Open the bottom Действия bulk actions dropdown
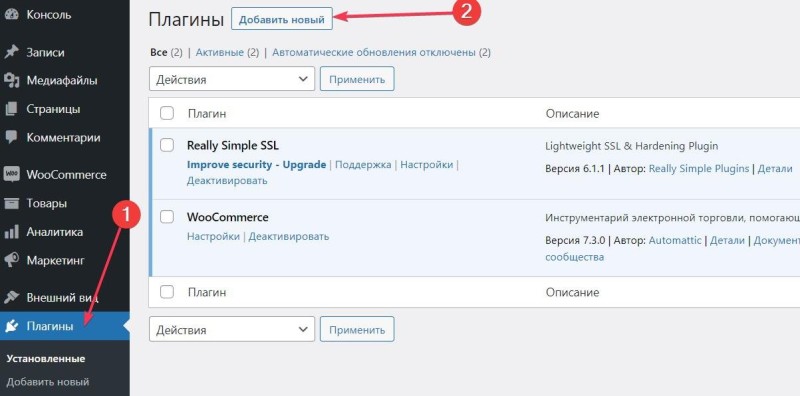The image size is (800, 396). (232, 329)
